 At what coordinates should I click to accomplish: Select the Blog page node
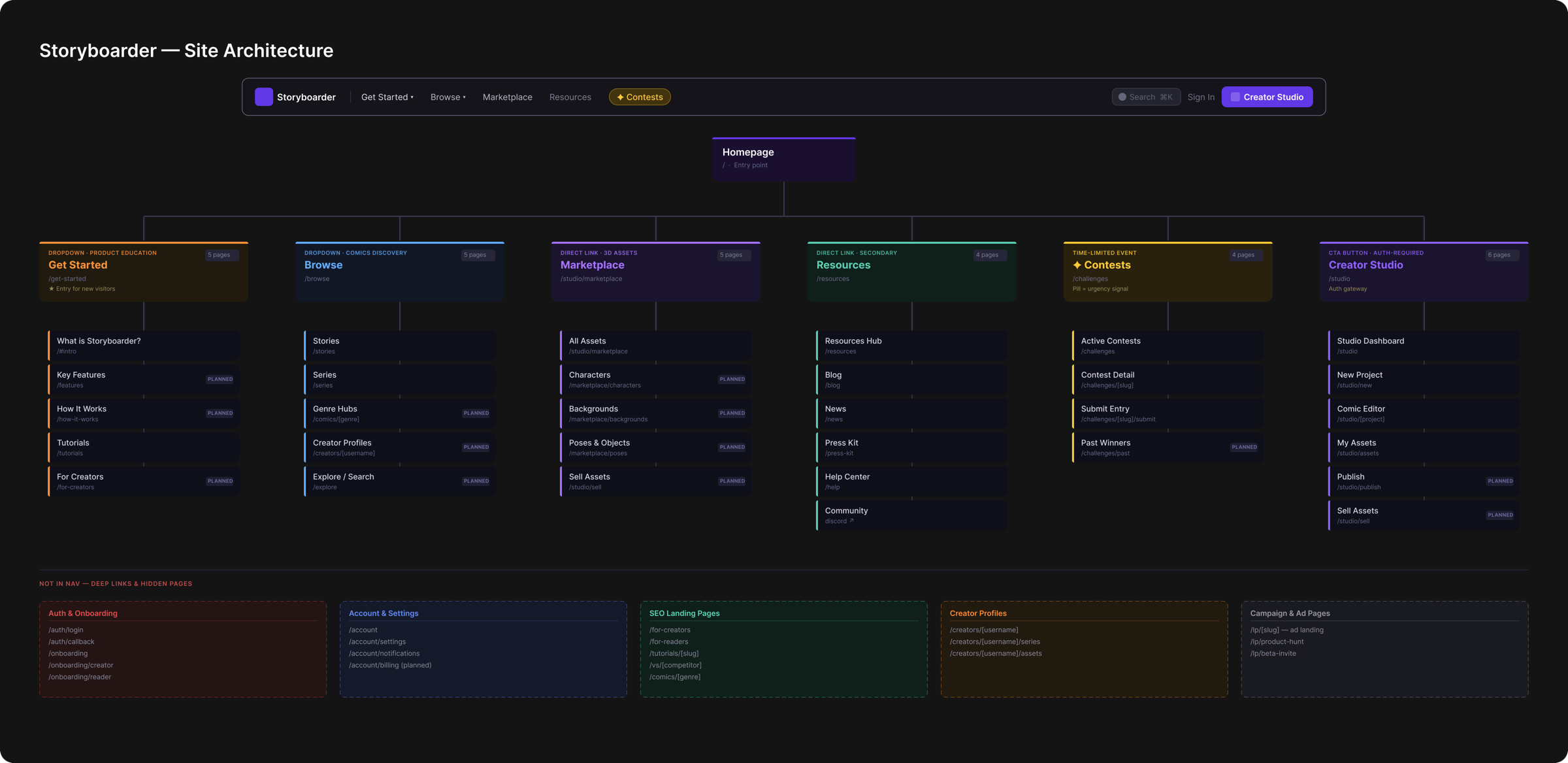(x=912, y=380)
